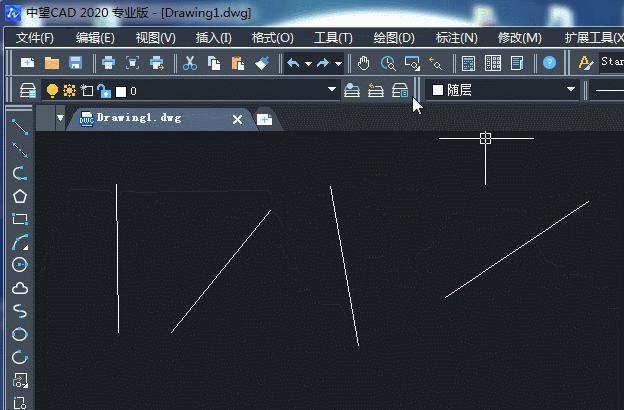Viewport: 624px width, 410px height.
Task: Create a new drawing file
Action: click(x=27, y=63)
